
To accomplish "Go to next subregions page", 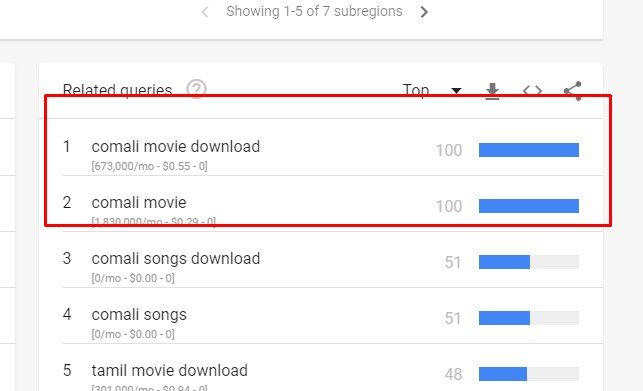I will [424, 12].
